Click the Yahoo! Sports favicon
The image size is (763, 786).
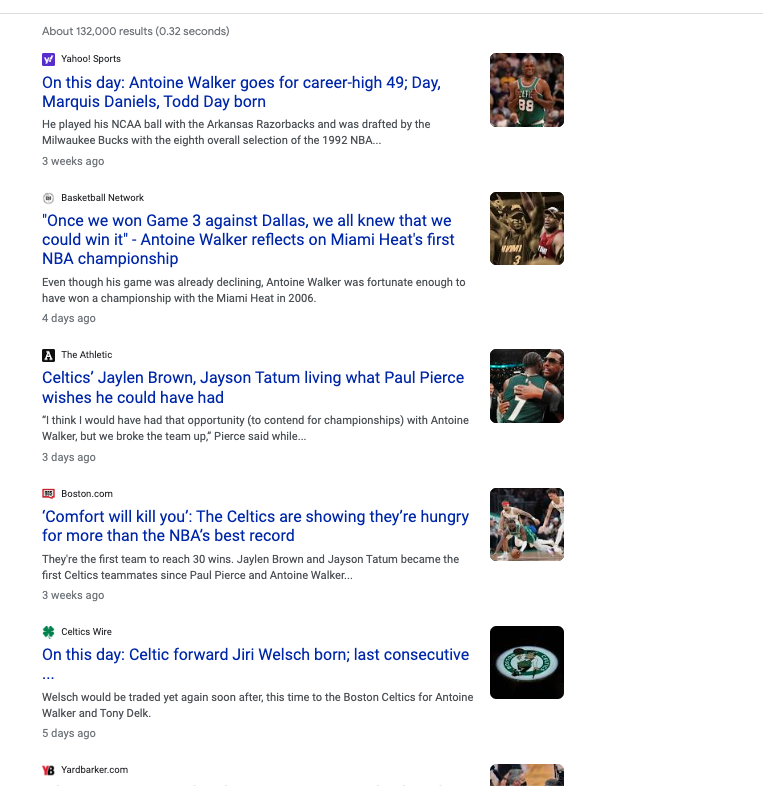[x=48, y=59]
